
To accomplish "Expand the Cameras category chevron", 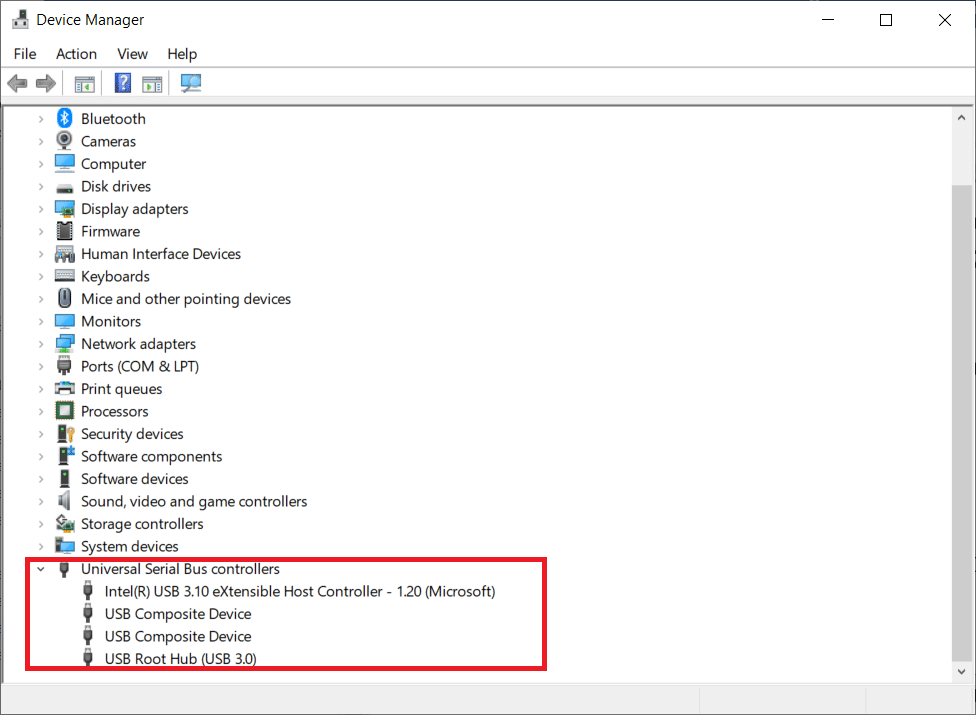I will pyautogui.click(x=41, y=141).
